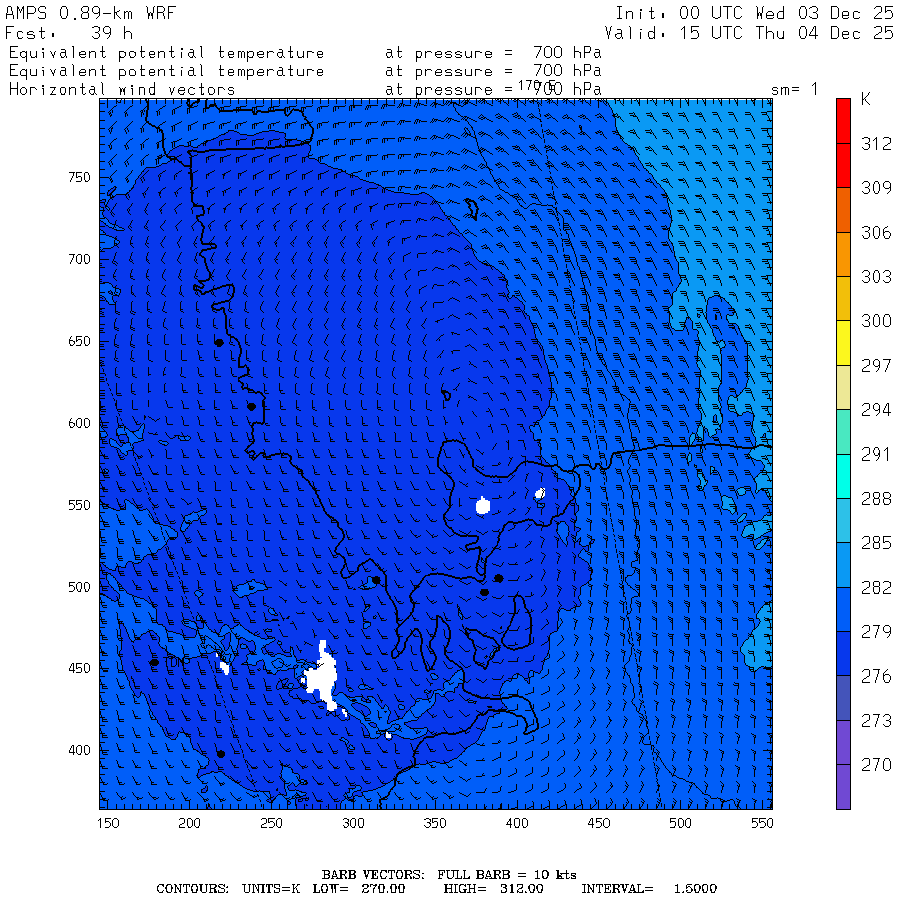Click colorbar value label 297
This screenshot has width=900, height=900.
pyautogui.click(x=876, y=366)
